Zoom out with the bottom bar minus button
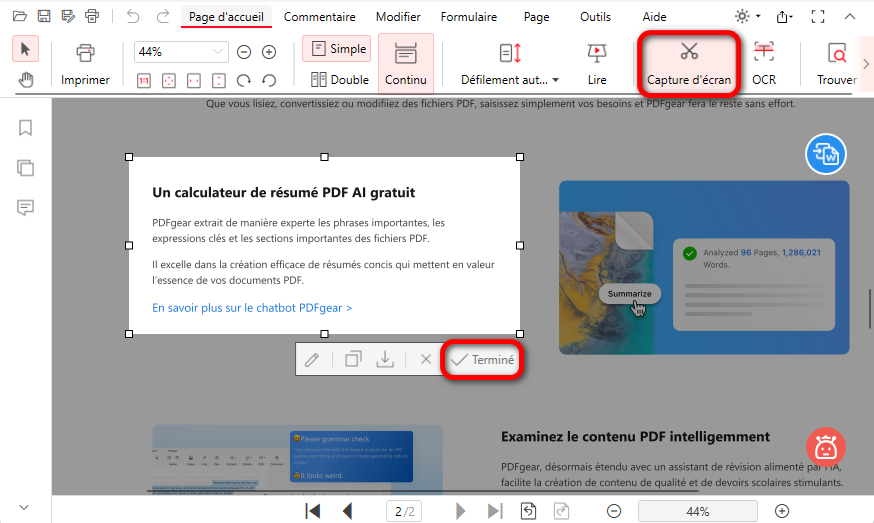Image resolution: width=874 pixels, height=523 pixels. click(614, 511)
